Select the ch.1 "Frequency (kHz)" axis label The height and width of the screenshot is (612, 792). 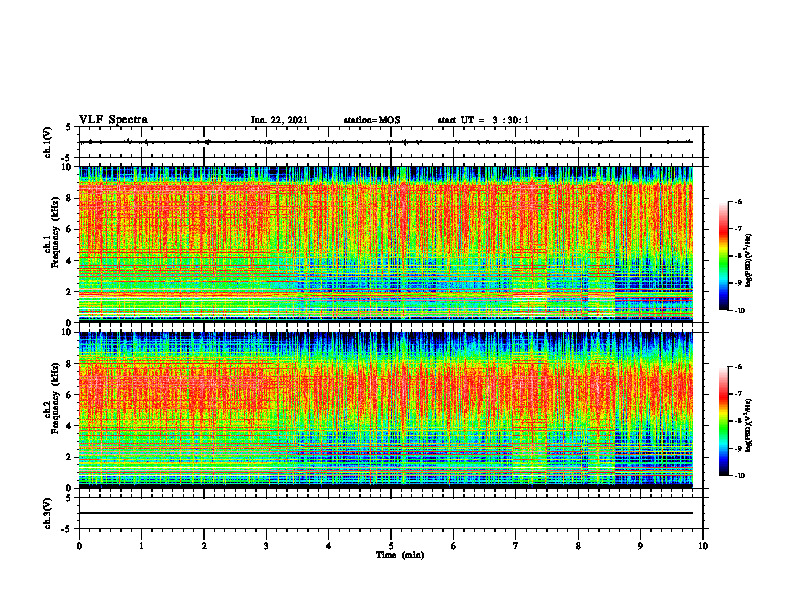point(56,232)
